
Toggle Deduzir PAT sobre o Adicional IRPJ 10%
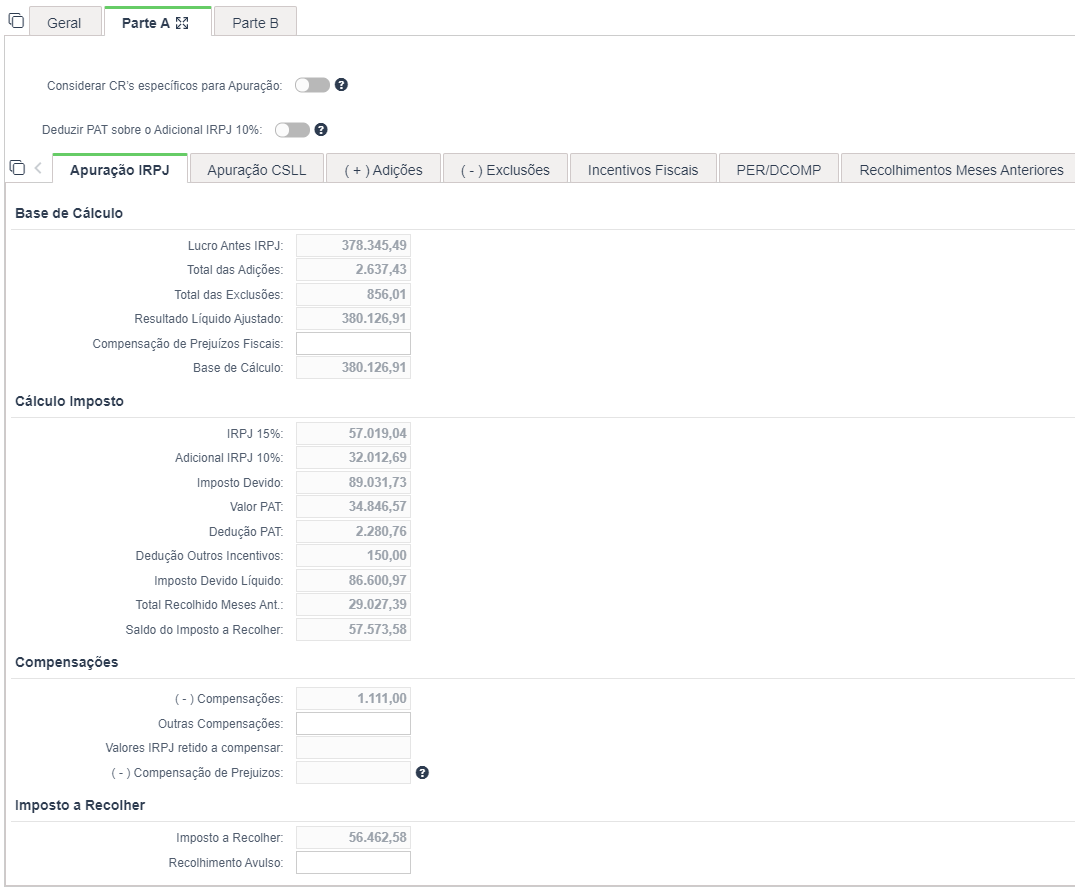coord(292,130)
